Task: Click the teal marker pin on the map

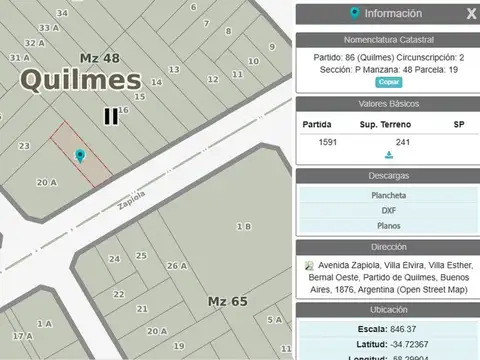Action: 80,156
